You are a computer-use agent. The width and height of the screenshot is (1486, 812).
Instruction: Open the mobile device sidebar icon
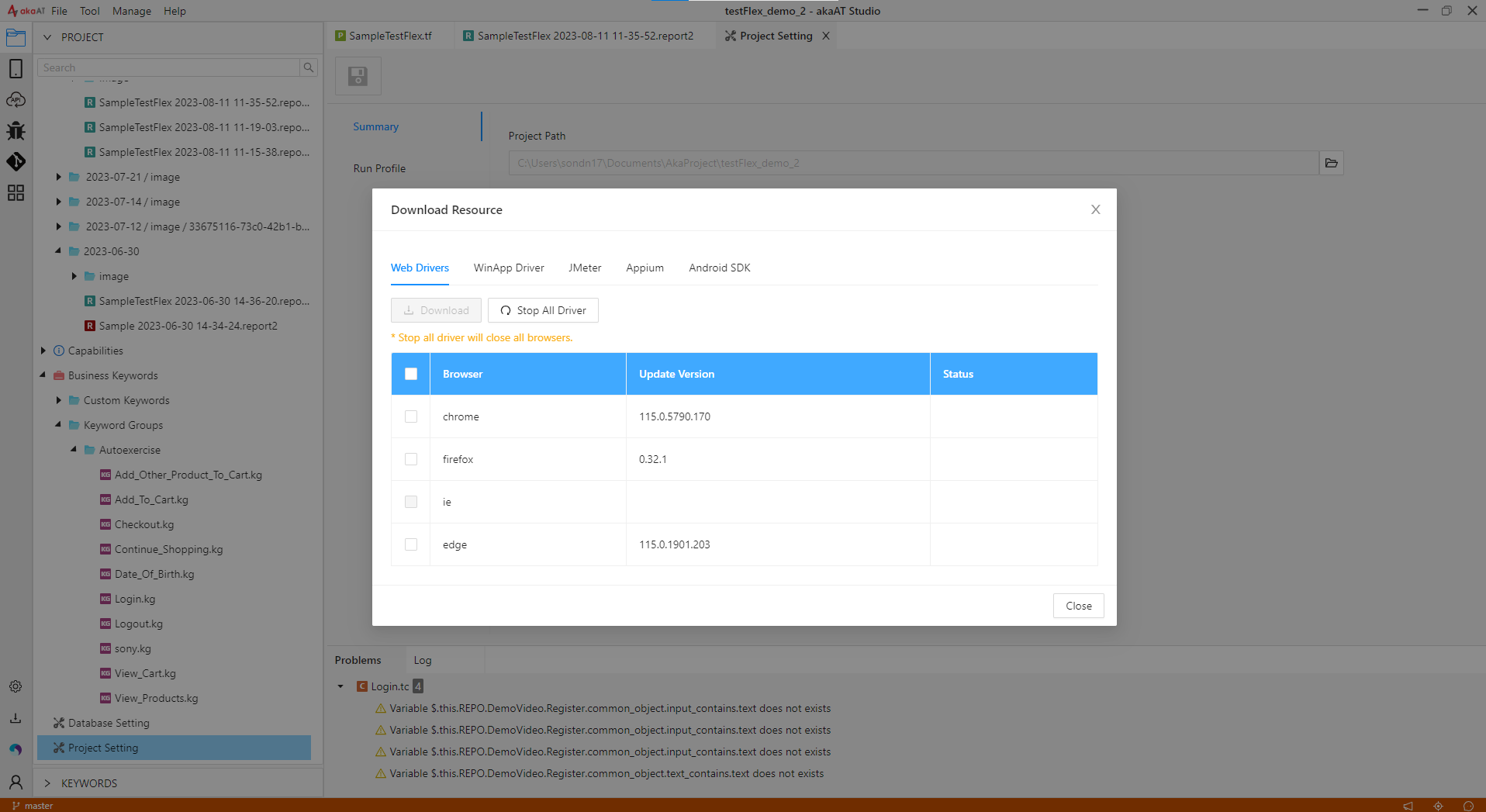[x=16, y=68]
